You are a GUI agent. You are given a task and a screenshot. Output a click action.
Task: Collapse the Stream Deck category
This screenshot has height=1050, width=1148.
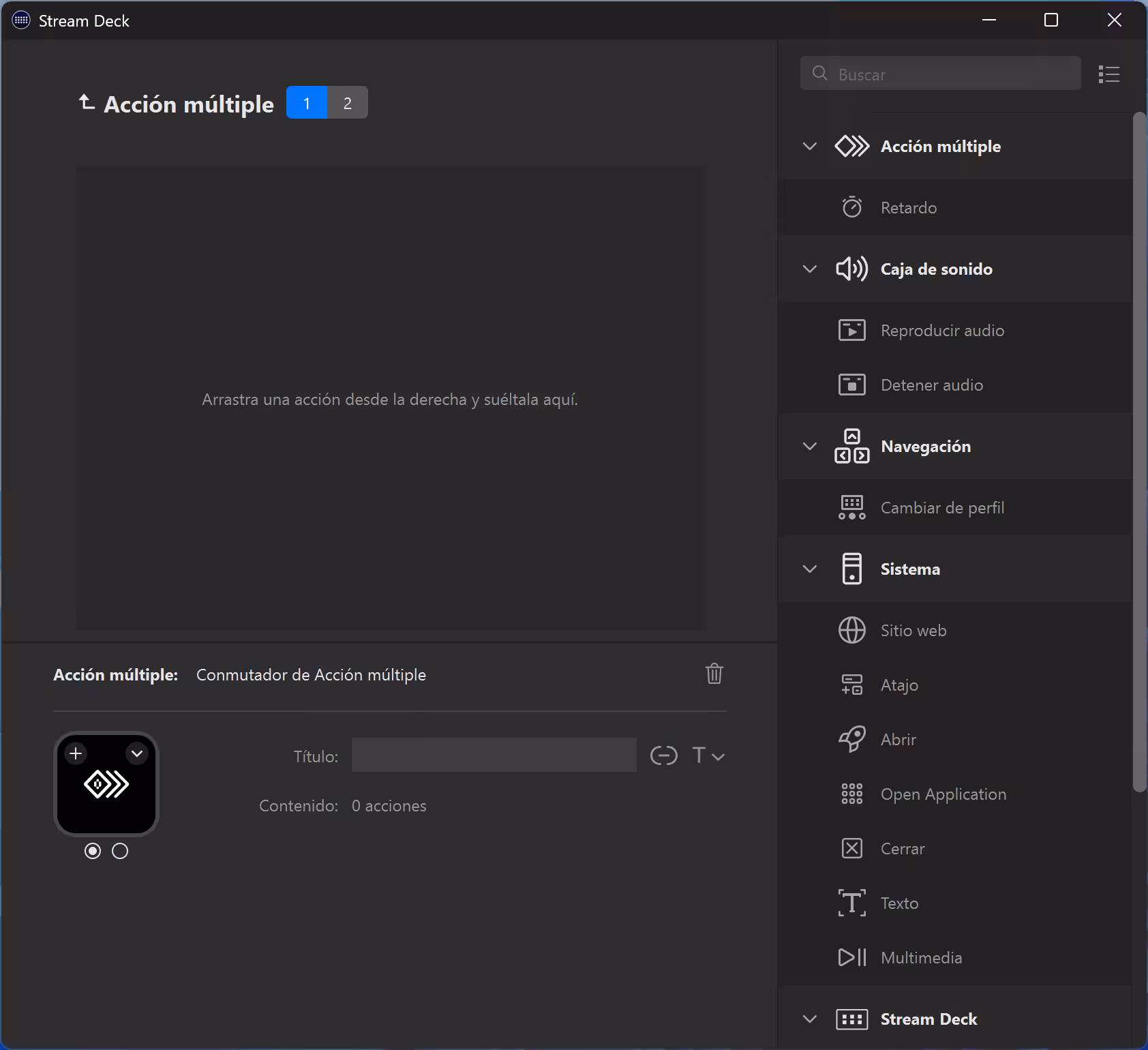coord(810,1019)
